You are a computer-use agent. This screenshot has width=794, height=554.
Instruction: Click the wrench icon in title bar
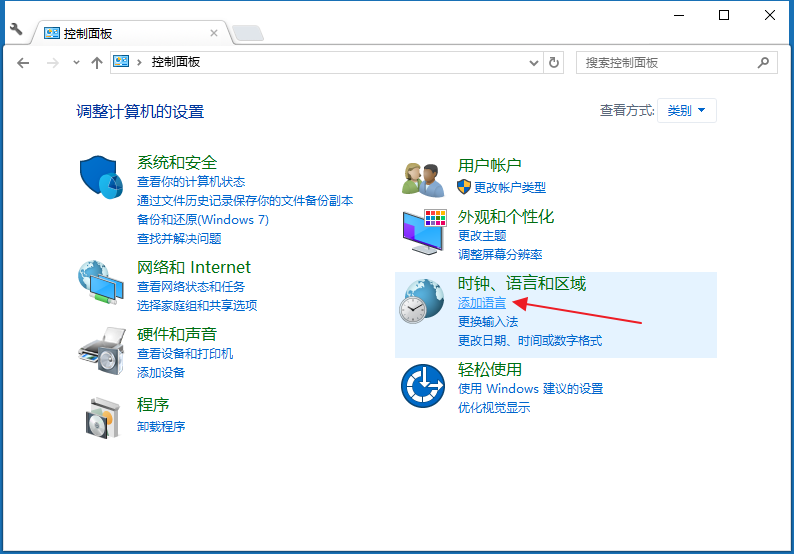[16, 29]
